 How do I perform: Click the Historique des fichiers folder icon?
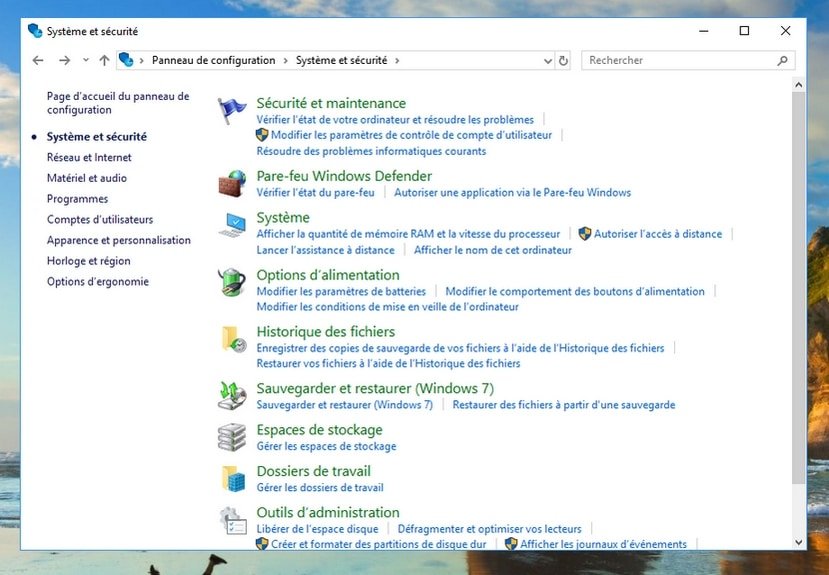point(233,339)
